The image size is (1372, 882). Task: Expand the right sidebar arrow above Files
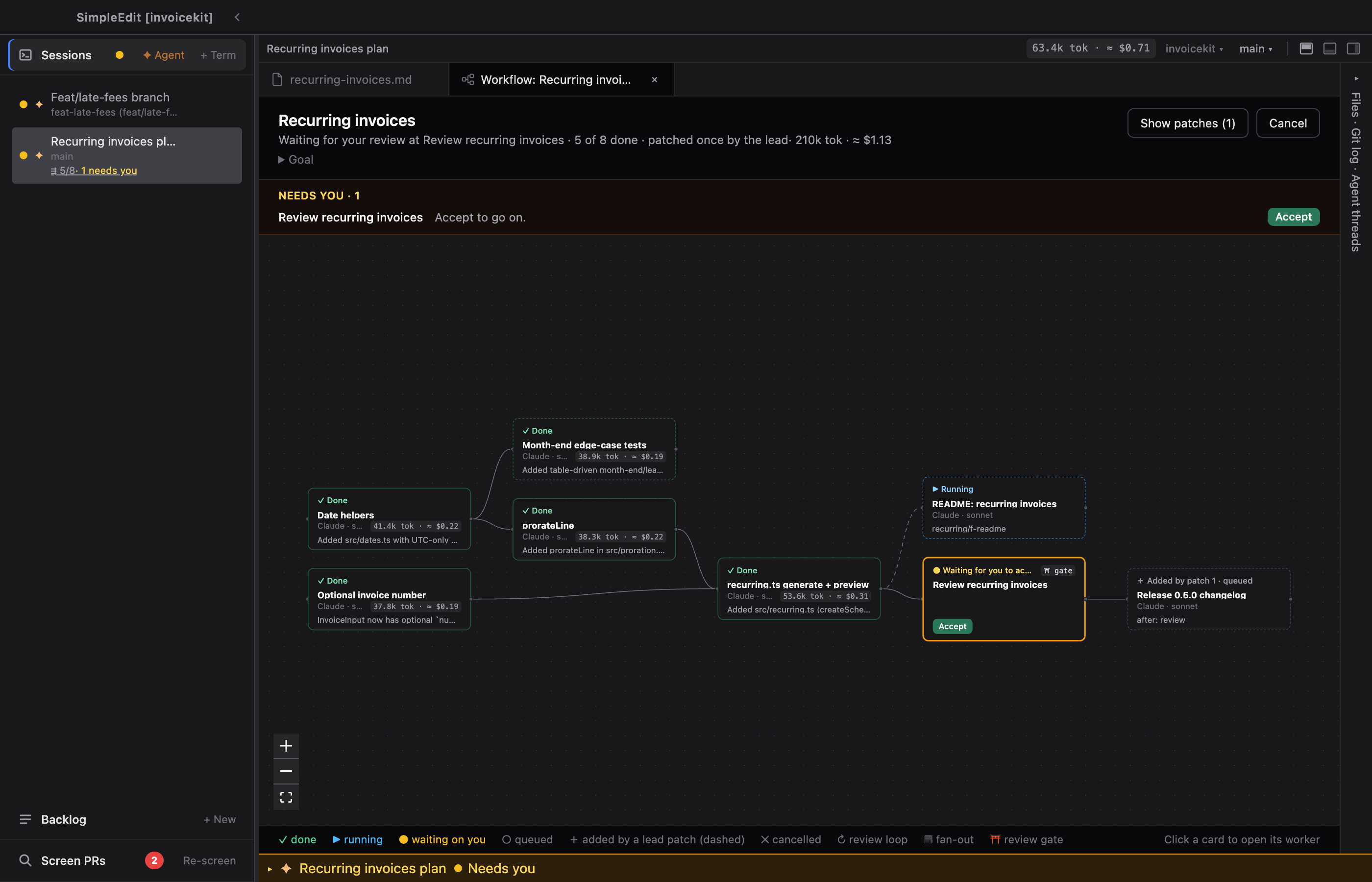(1355, 78)
